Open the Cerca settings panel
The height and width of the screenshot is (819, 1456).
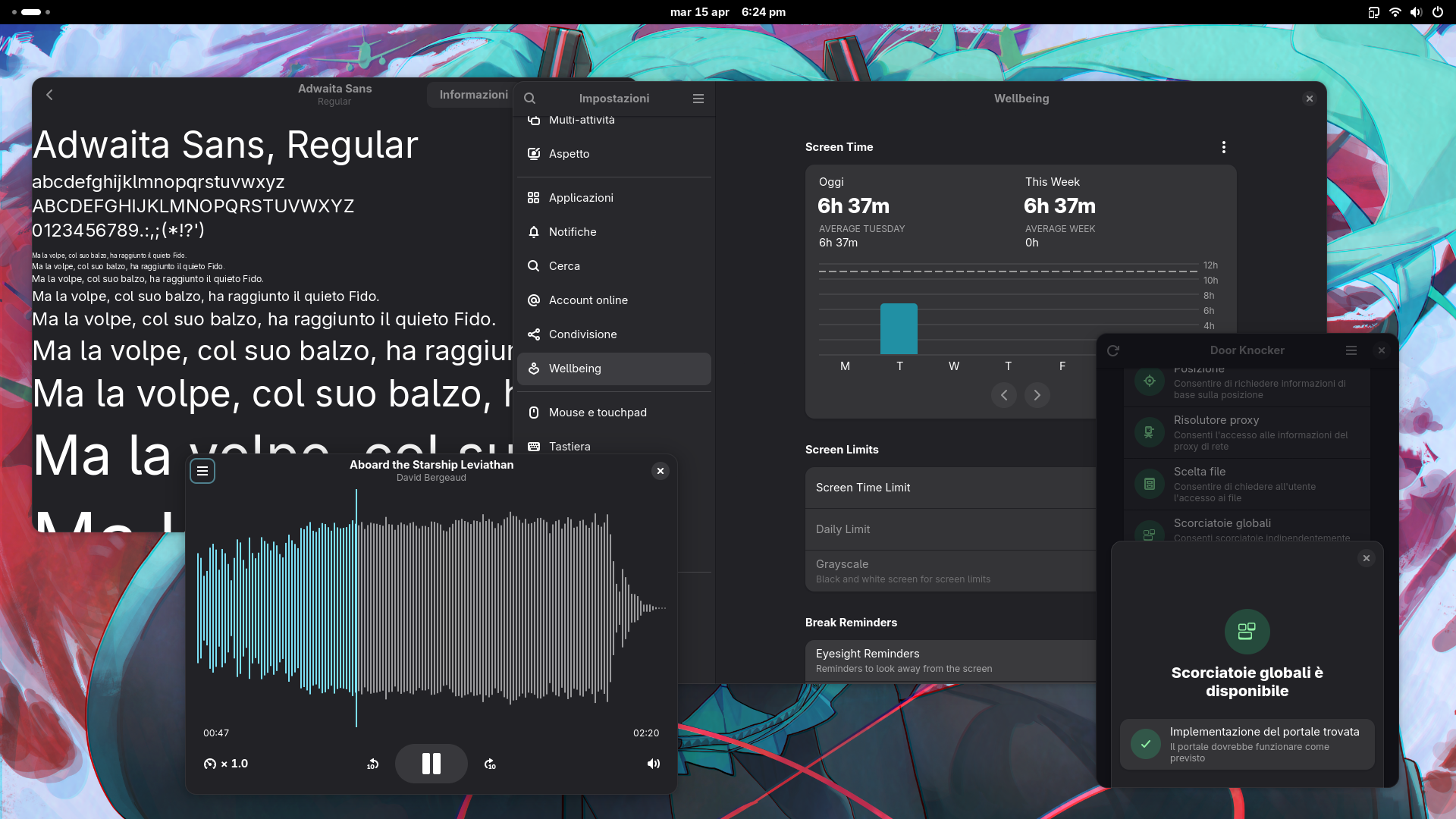coord(614,266)
